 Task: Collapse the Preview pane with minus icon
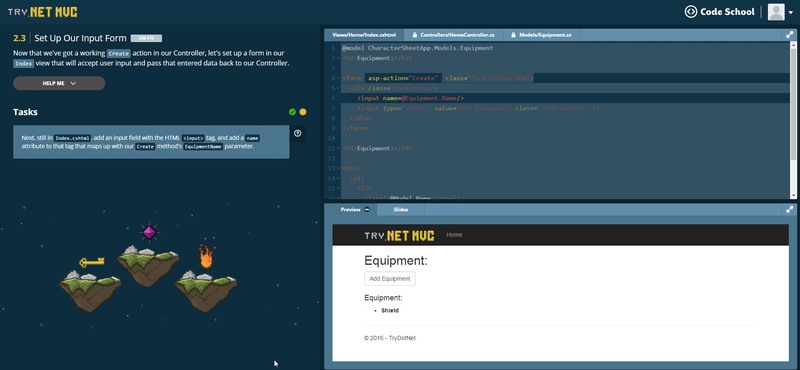367,209
